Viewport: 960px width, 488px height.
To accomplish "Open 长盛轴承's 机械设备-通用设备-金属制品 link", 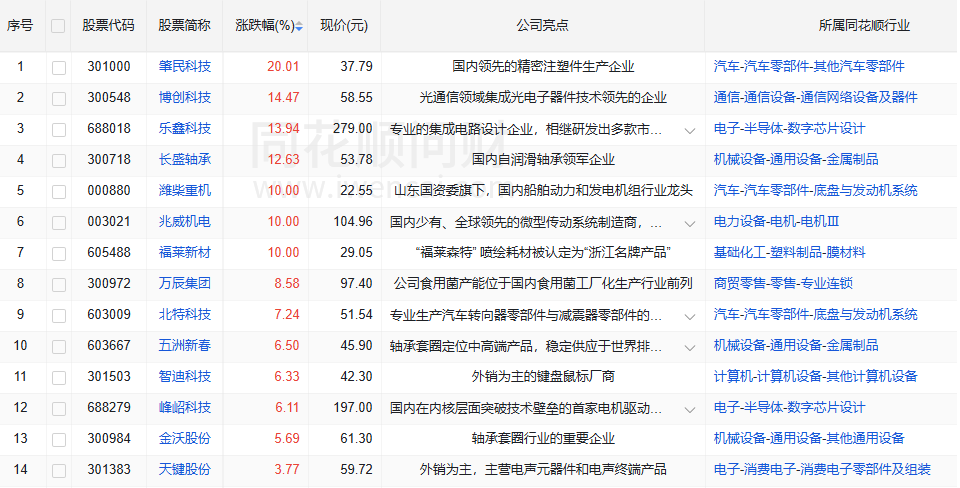I will (x=796, y=160).
